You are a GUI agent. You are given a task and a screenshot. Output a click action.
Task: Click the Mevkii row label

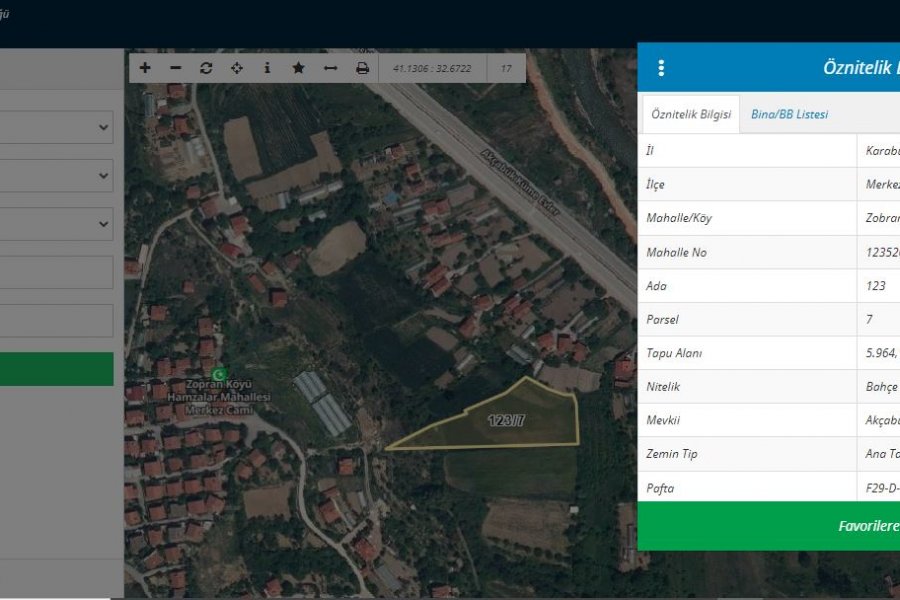[663, 420]
